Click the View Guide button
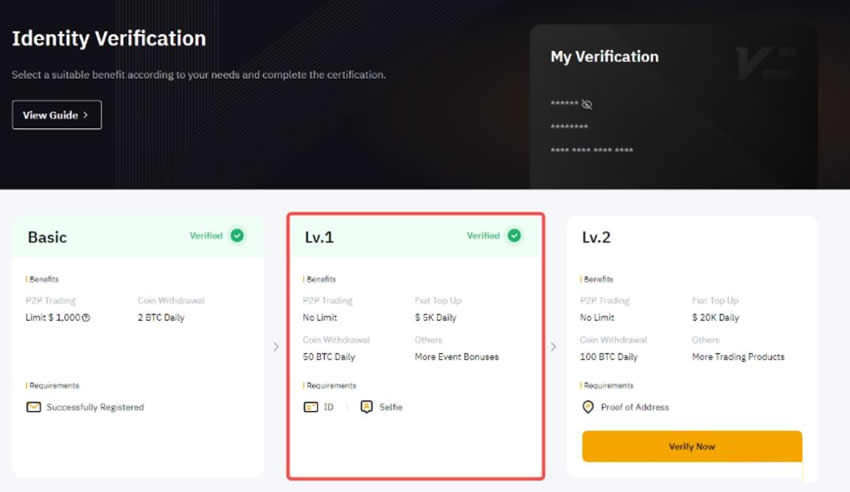 tap(56, 115)
